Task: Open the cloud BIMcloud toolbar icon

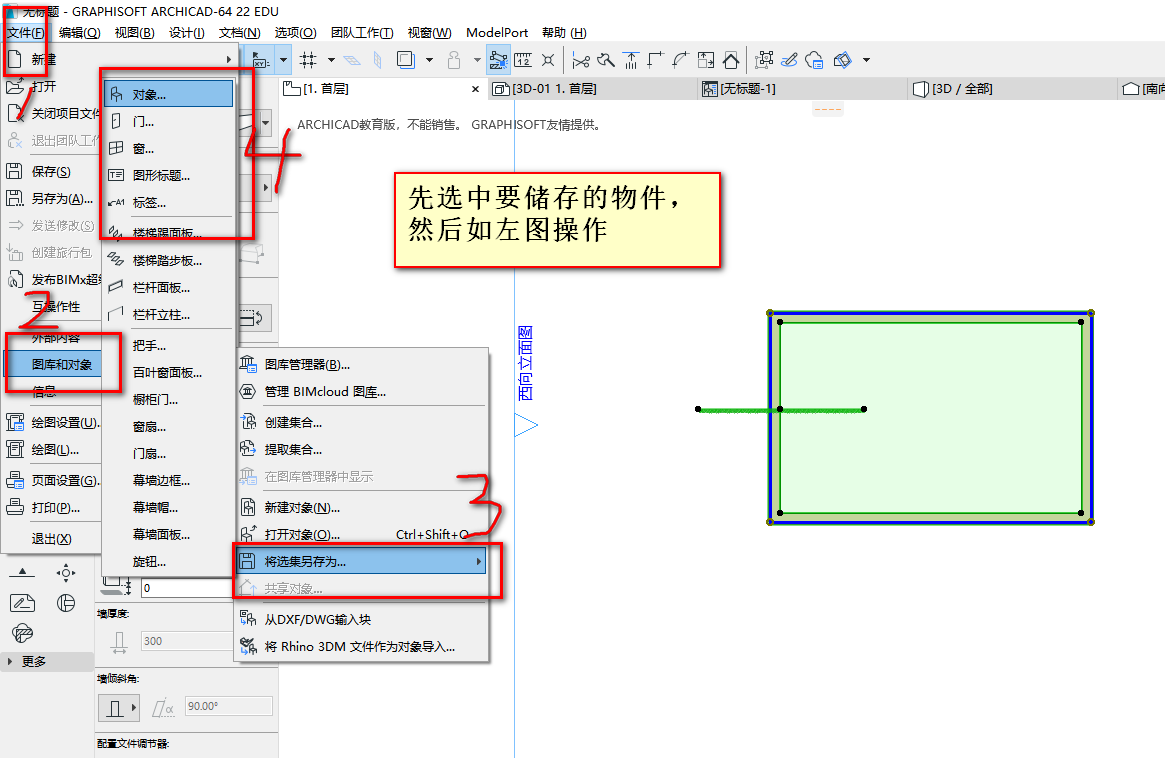Action: (x=814, y=60)
